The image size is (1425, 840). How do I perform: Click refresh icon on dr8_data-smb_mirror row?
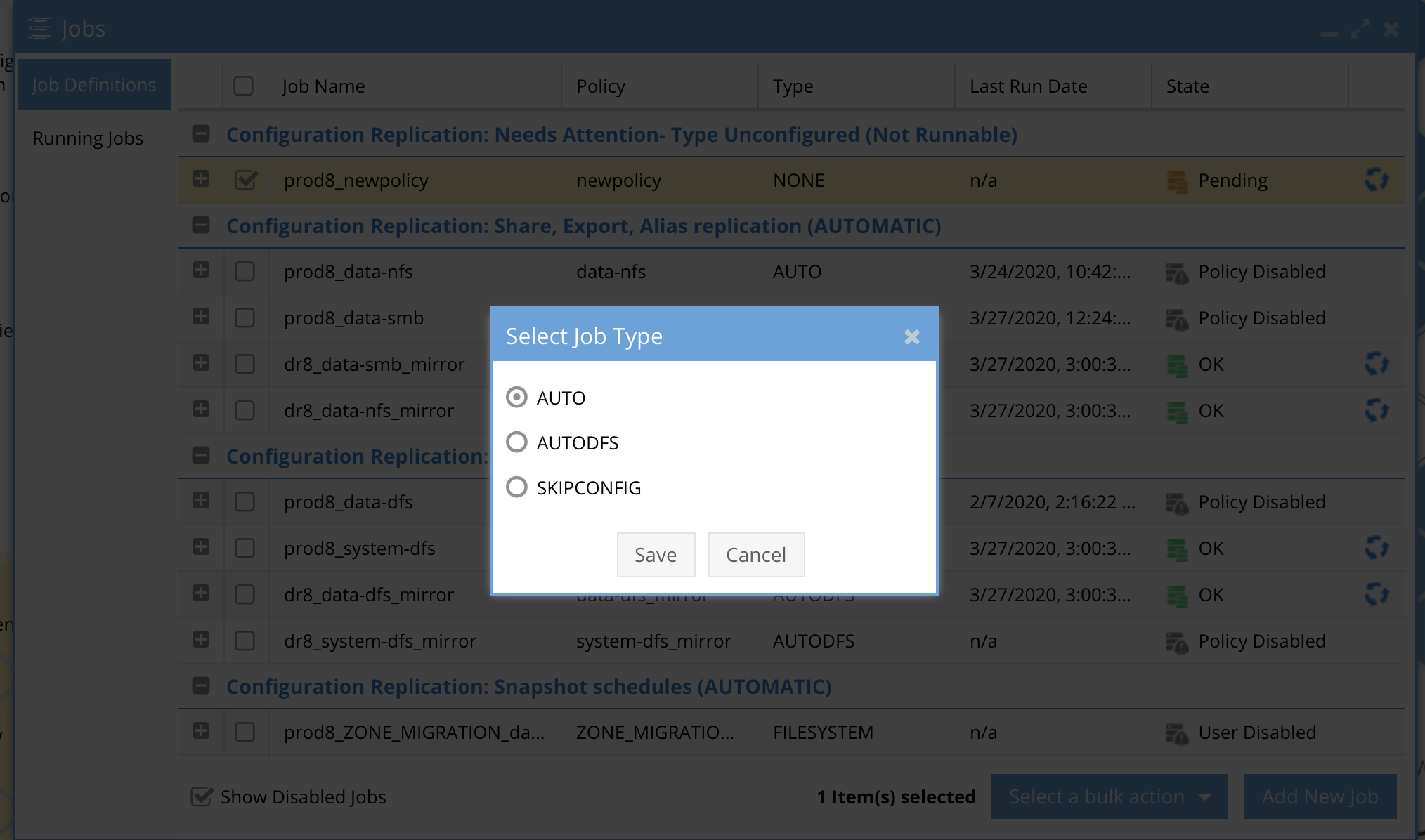point(1377,364)
